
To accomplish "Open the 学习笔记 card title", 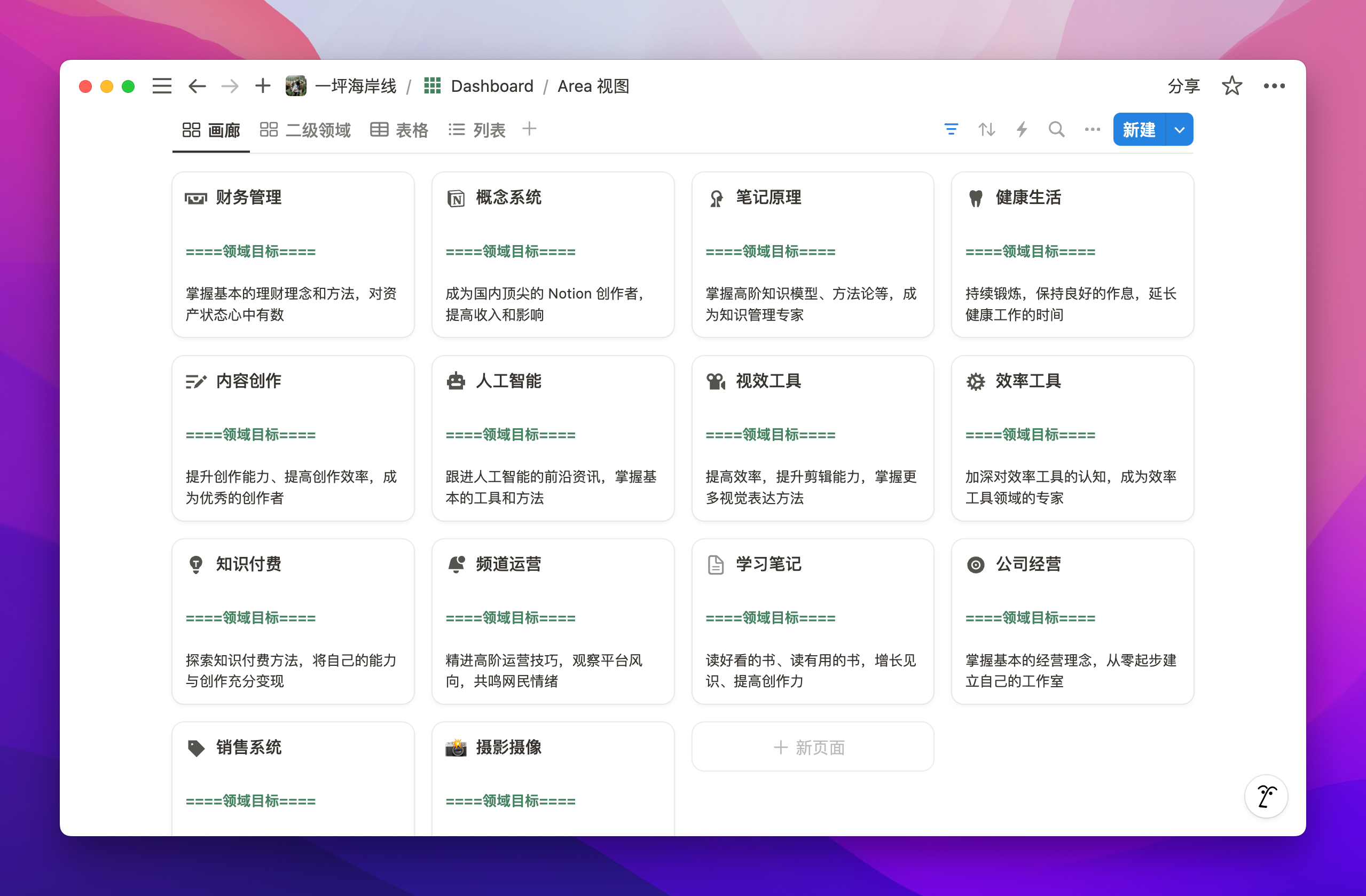I will tap(768, 564).
